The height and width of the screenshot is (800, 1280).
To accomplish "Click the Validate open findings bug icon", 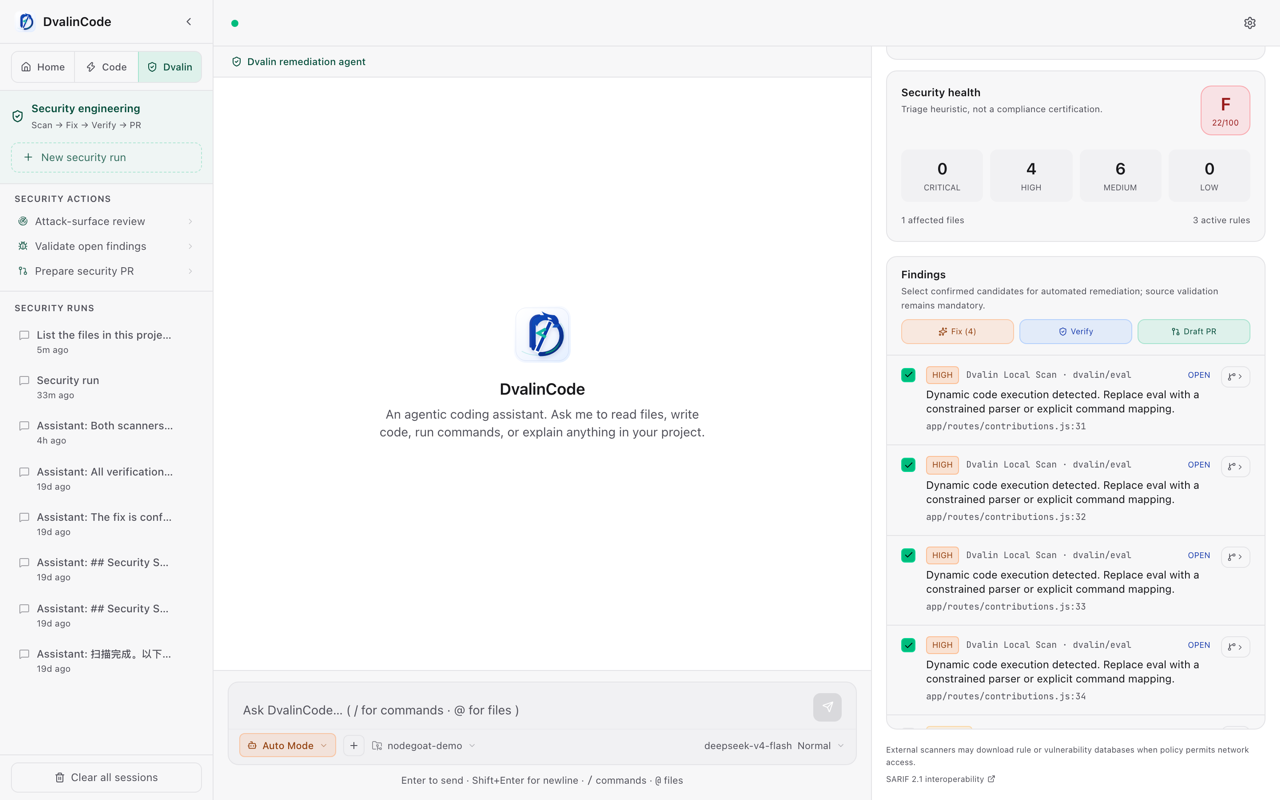I will coord(23,246).
